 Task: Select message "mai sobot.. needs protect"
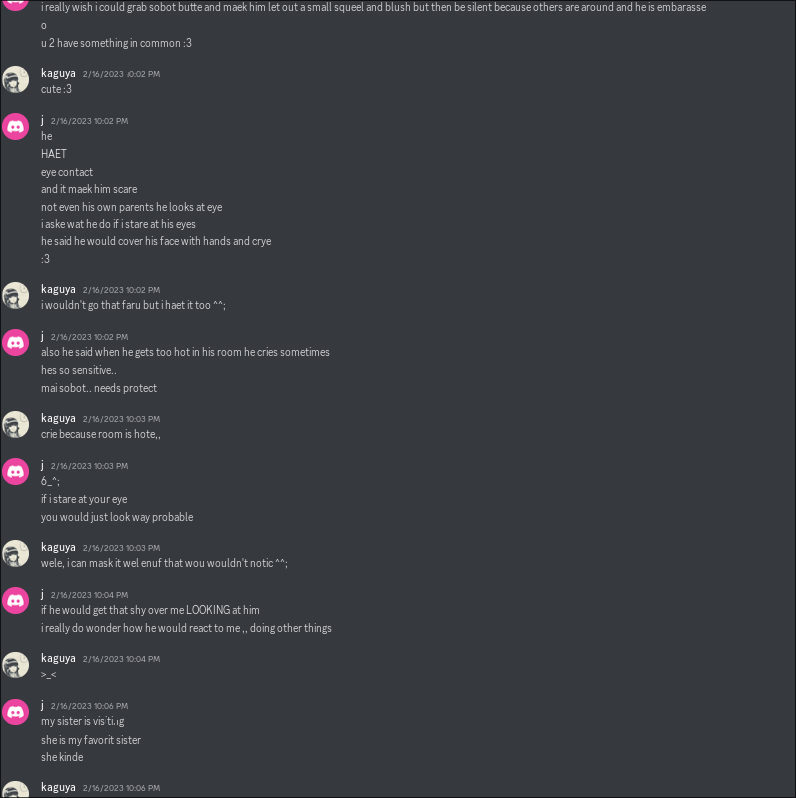point(99,388)
